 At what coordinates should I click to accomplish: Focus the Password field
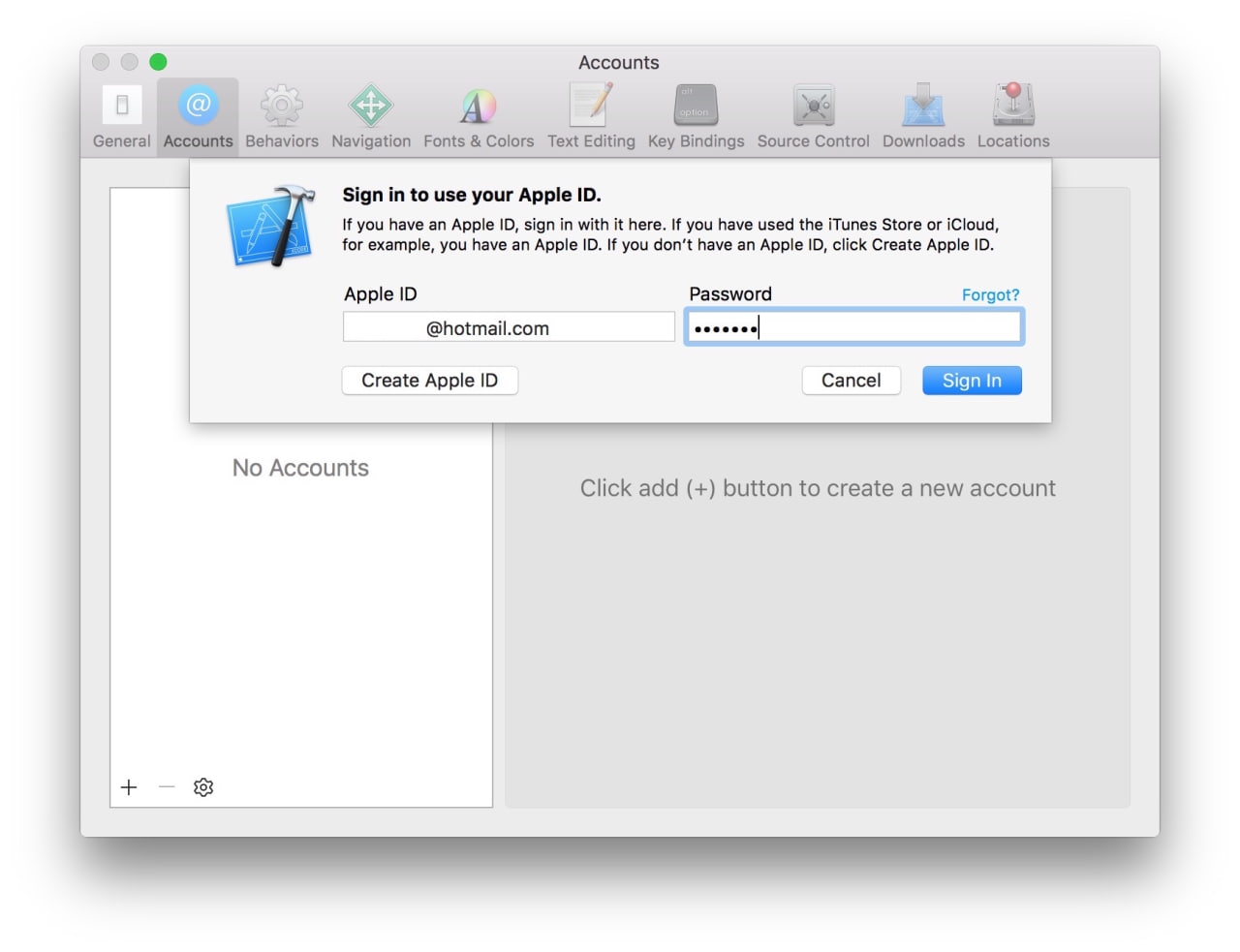854,327
